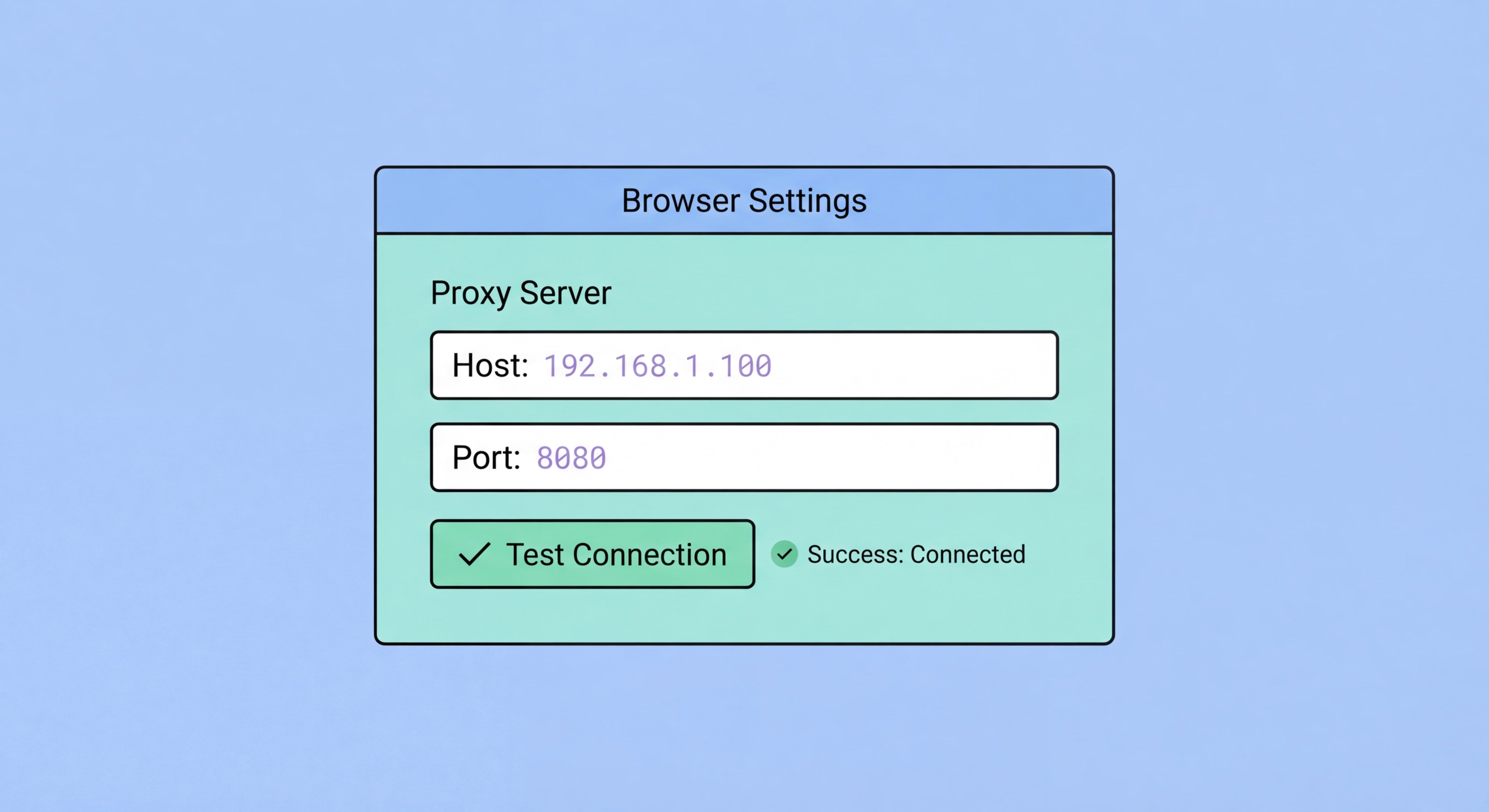The image size is (1489, 812).
Task: Select the Proxy Server section heading
Action: click(520, 292)
